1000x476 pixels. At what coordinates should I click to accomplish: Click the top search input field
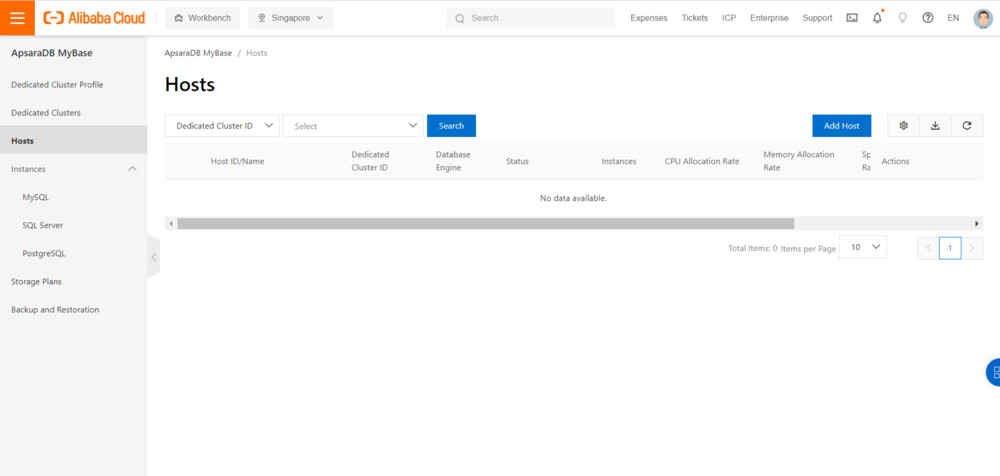click(x=538, y=18)
